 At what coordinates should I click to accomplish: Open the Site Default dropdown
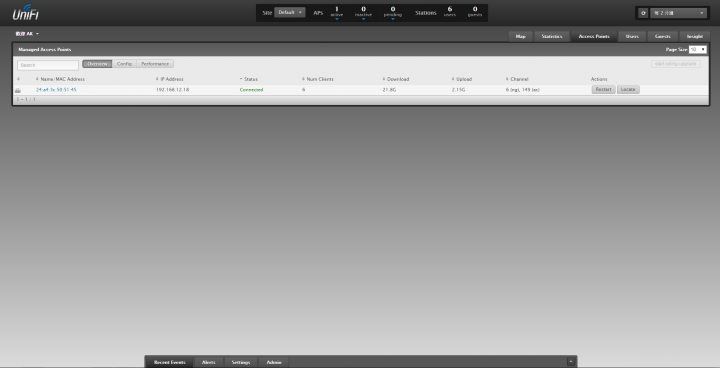coord(290,12)
